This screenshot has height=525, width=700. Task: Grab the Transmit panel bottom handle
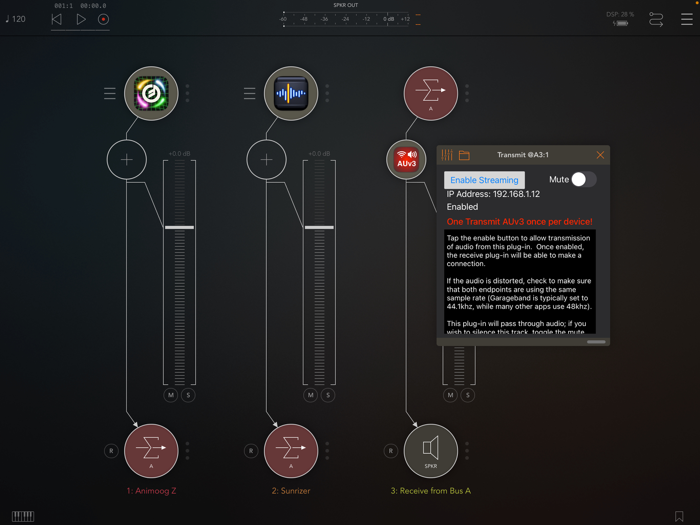[596, 342]
